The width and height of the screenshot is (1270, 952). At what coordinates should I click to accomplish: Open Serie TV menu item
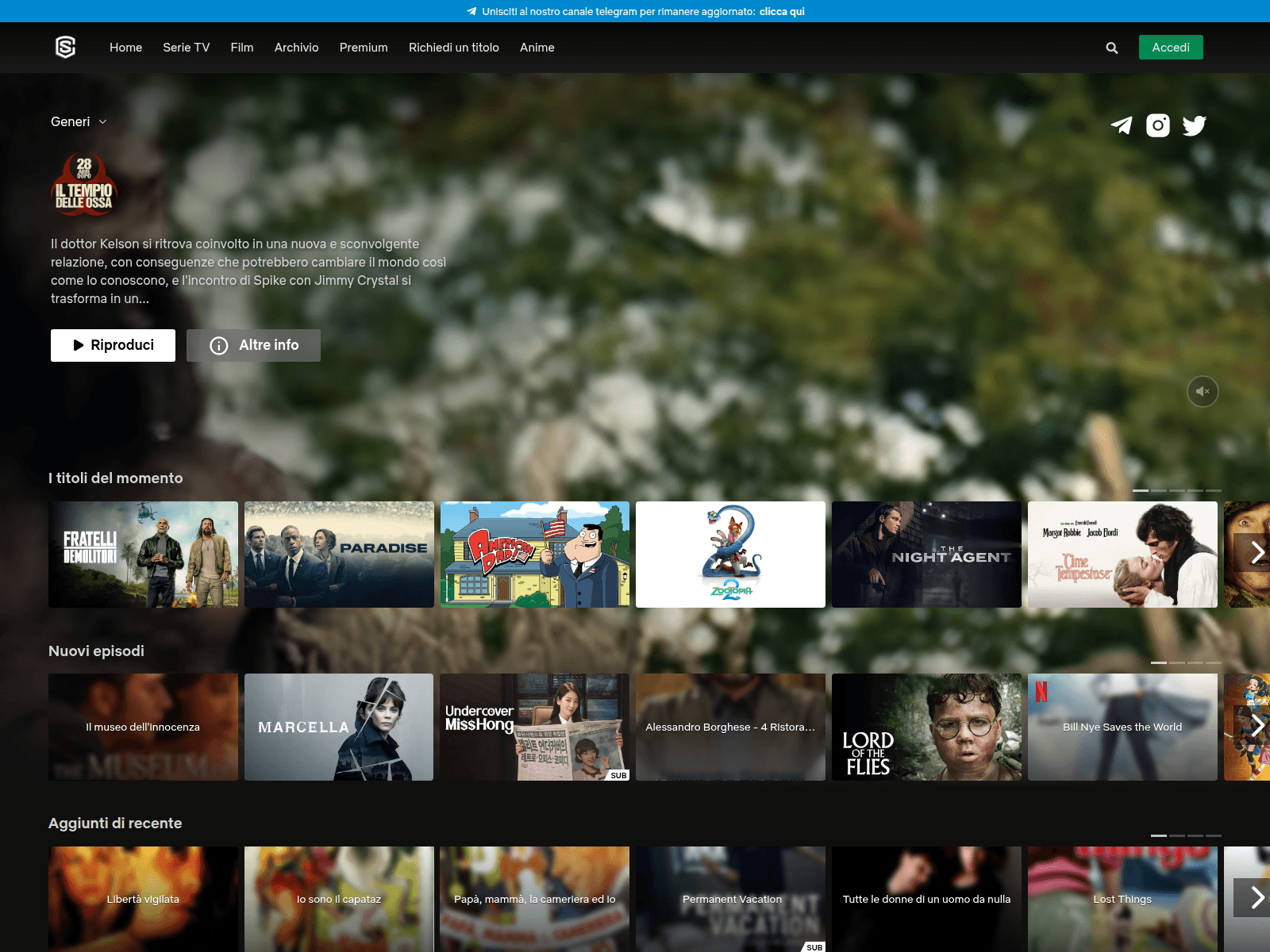[187, 48]
